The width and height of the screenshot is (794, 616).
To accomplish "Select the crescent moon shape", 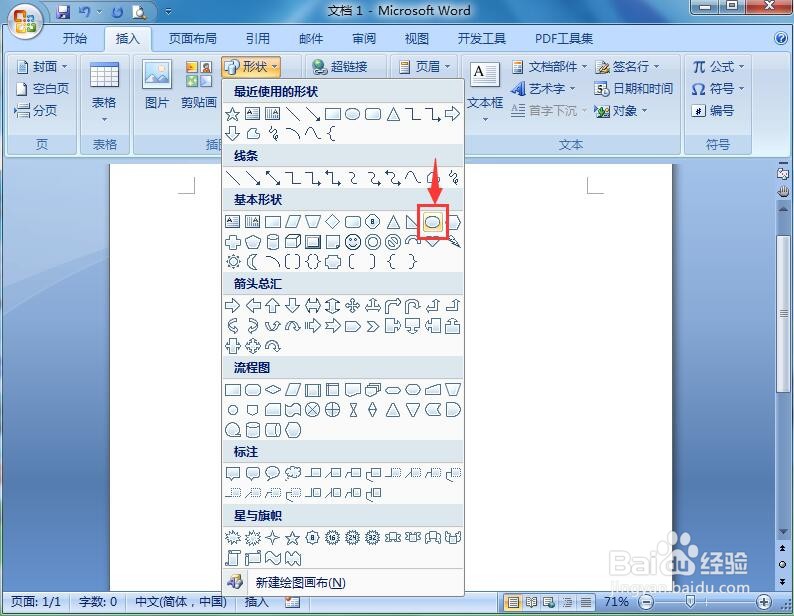I will (x=253, y=262).
